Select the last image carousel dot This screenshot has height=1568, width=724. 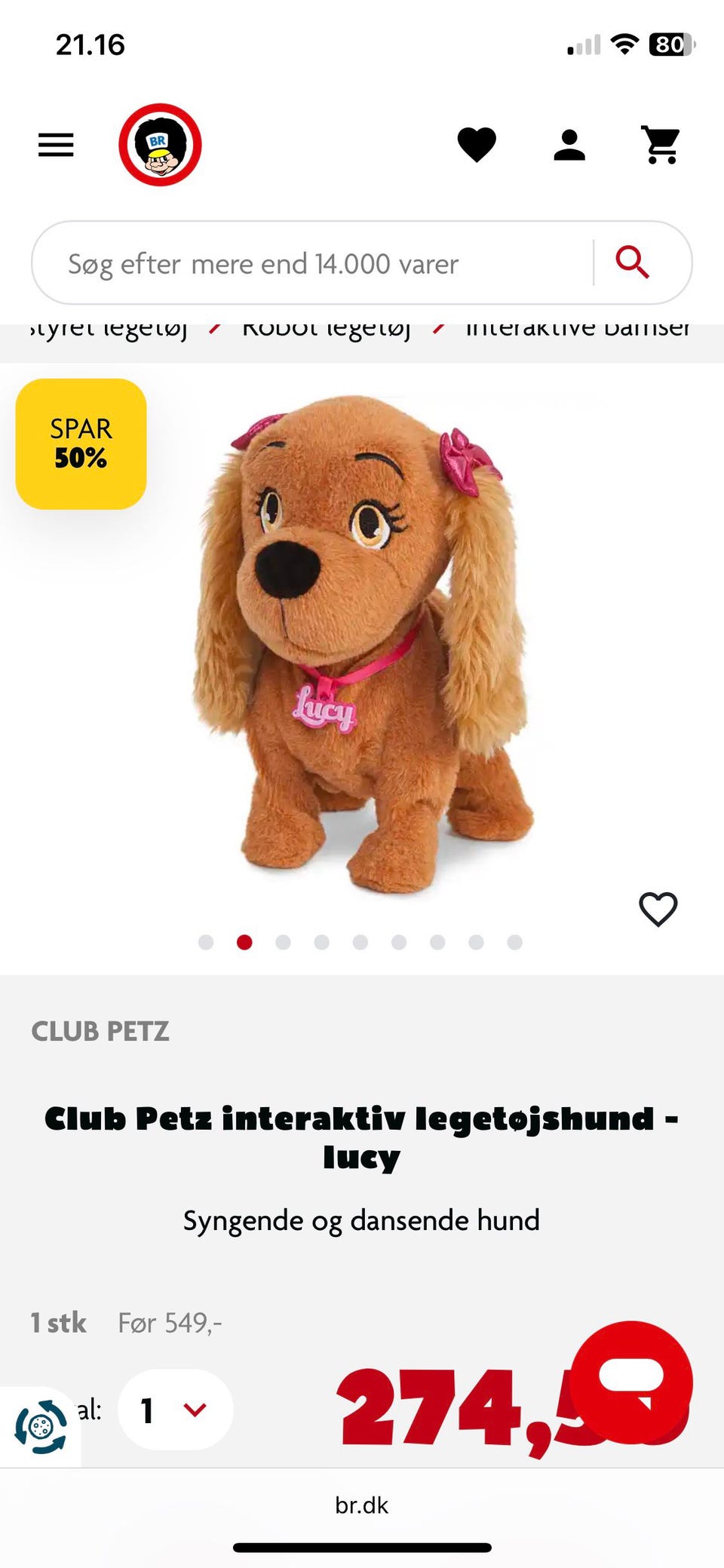click(x=514, y=942)
